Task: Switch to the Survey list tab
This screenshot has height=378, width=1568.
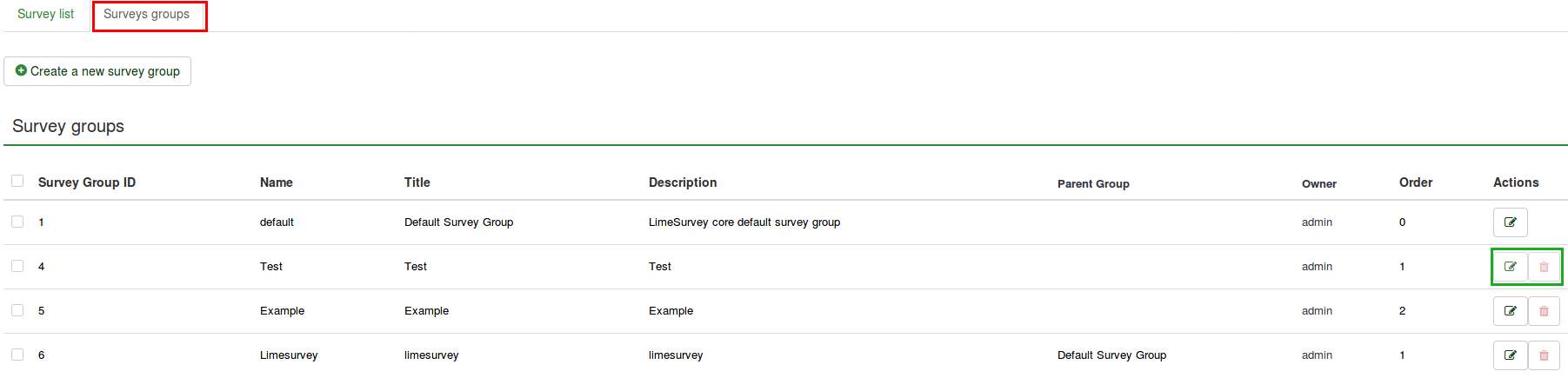Action: (x=45, y=15)
